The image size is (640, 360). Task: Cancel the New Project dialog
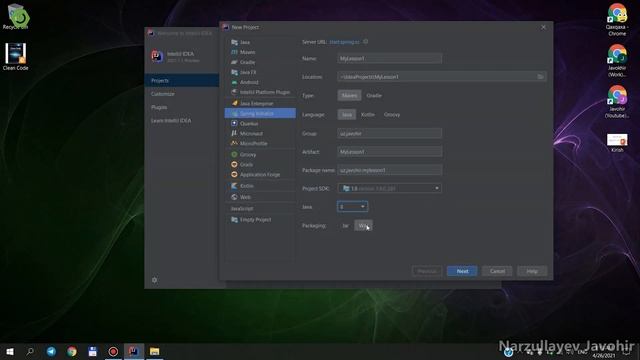[x=497, y=271]
